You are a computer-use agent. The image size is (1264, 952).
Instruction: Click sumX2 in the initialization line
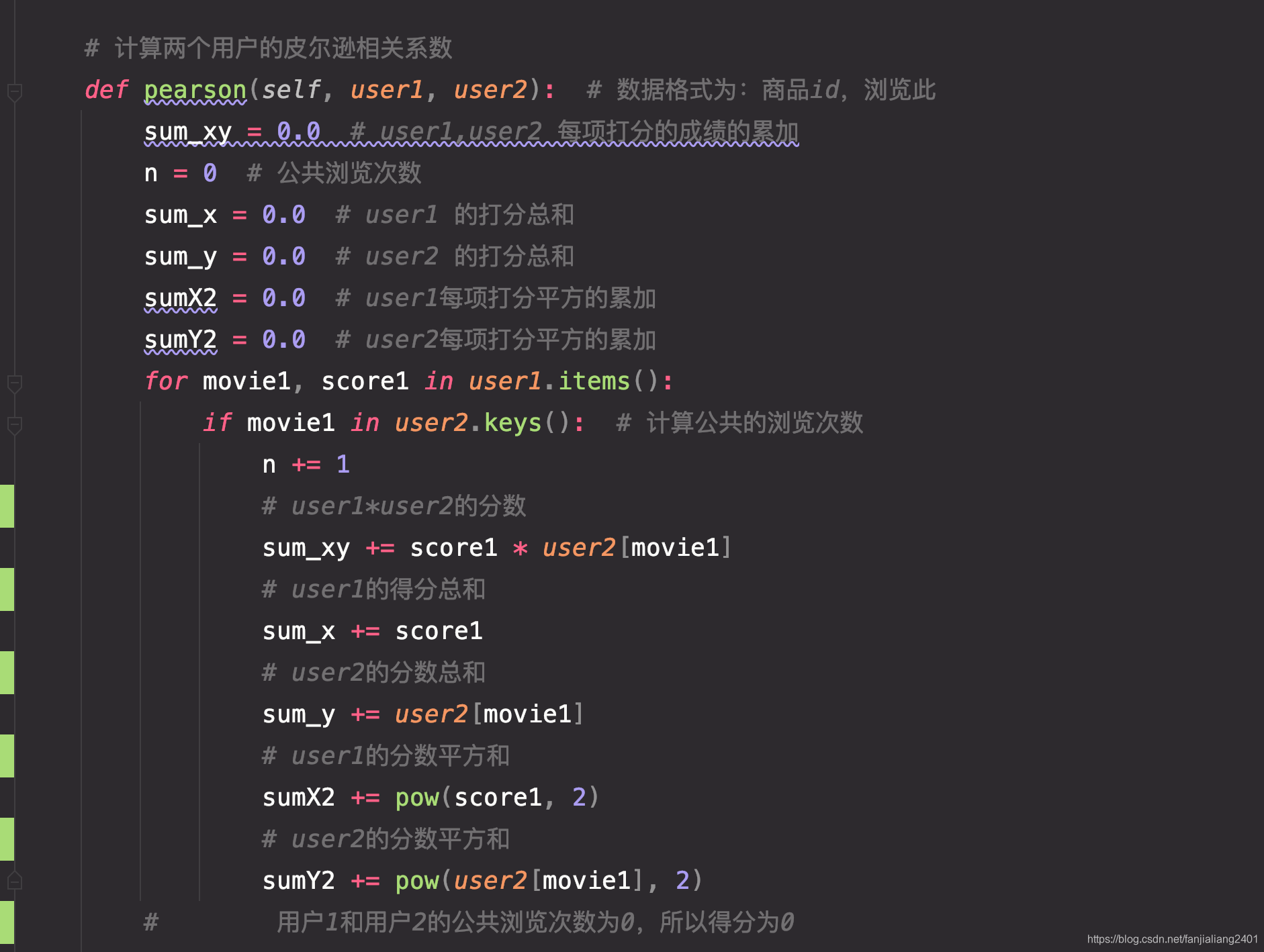[181, 299]
